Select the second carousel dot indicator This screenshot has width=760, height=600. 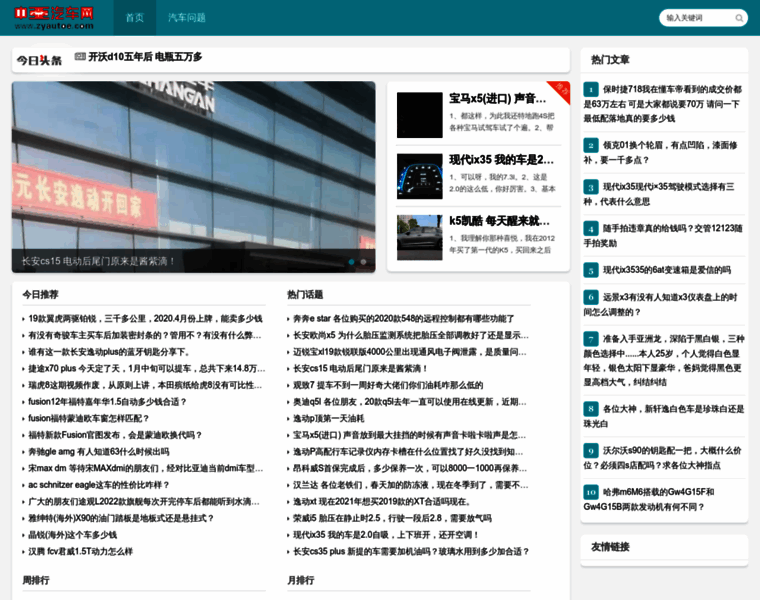pyautogui.click(x=363, y=262)
